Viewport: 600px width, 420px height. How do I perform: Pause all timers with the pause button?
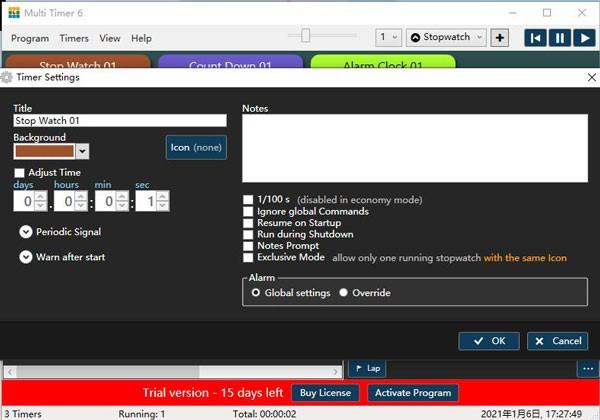pos(559,38)
